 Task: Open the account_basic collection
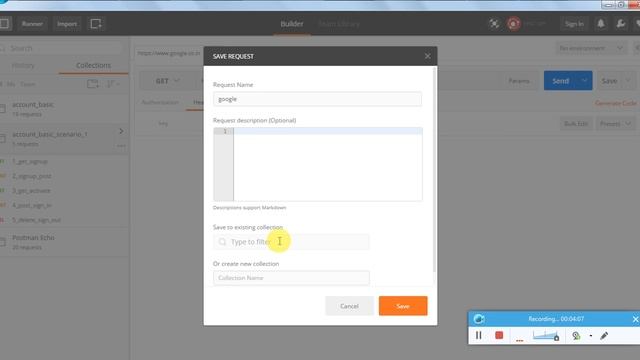64,109
